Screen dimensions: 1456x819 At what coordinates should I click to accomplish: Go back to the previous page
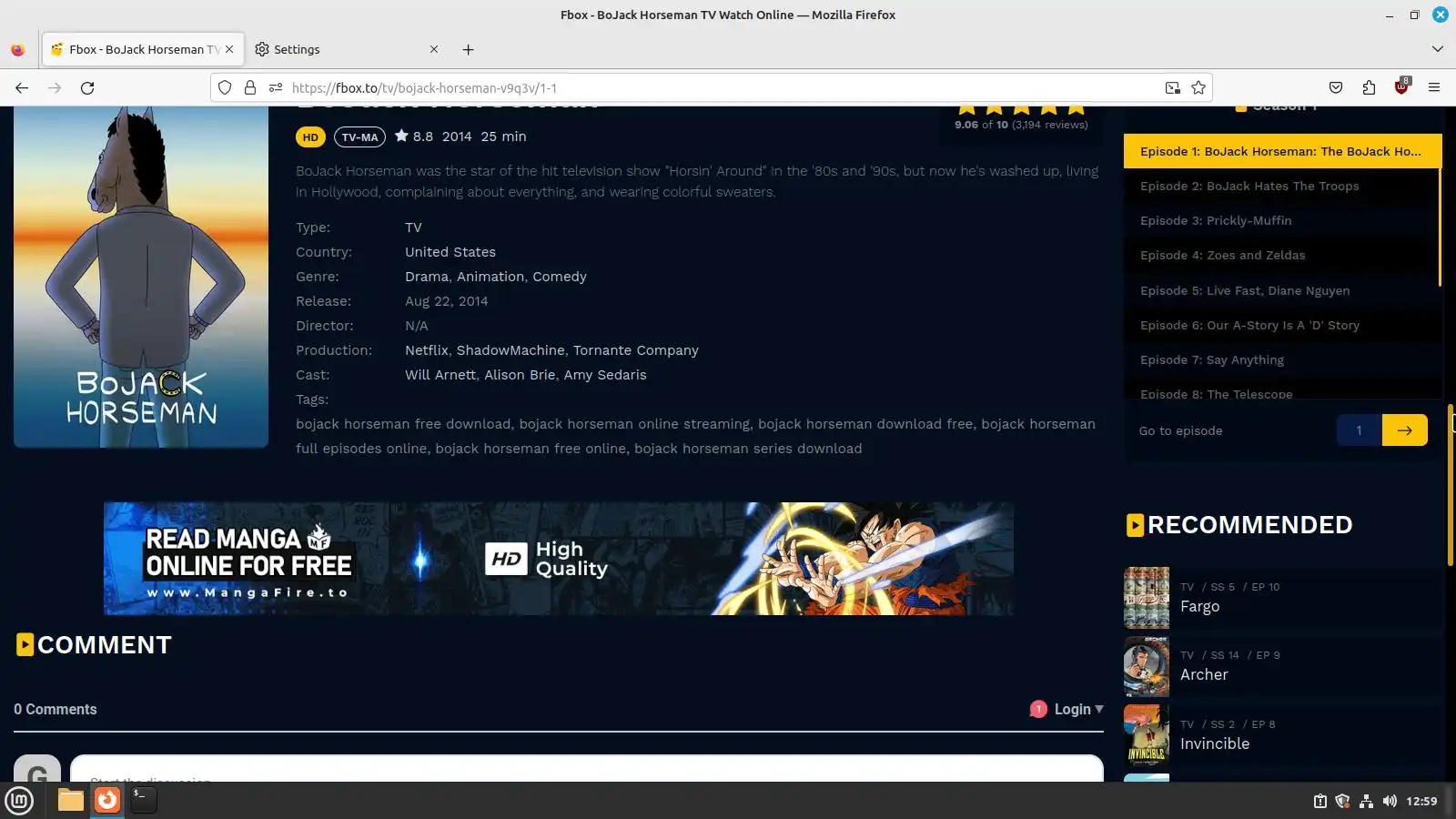(22, 87)
